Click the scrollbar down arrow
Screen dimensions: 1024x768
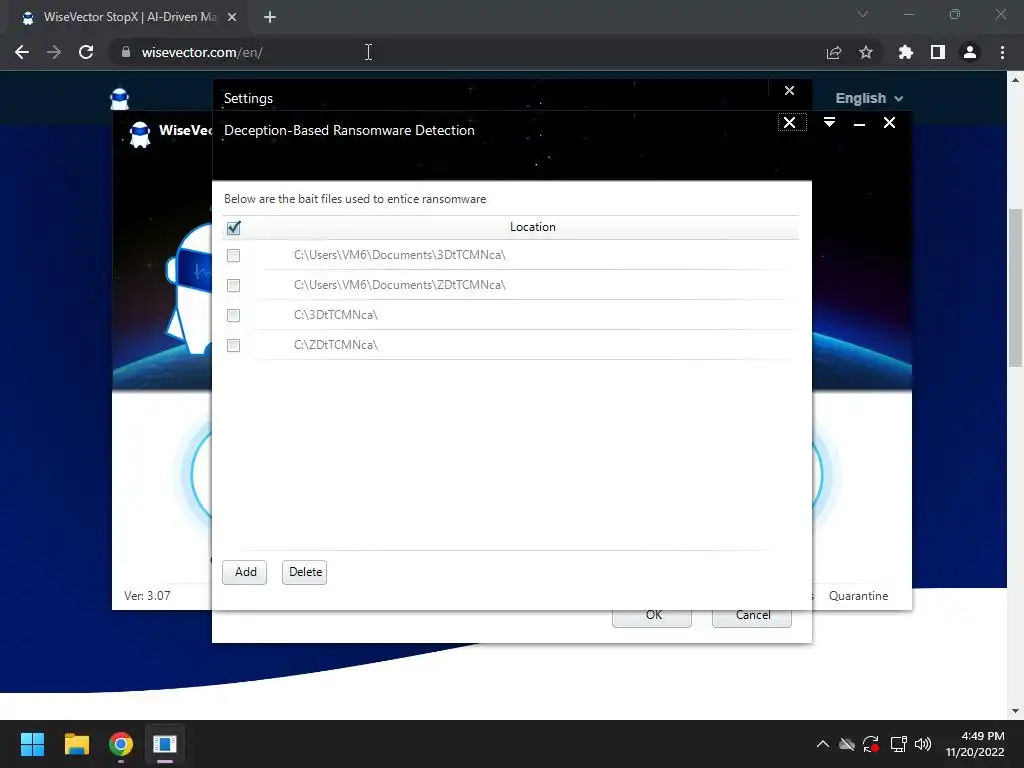tap(1015, 711)
